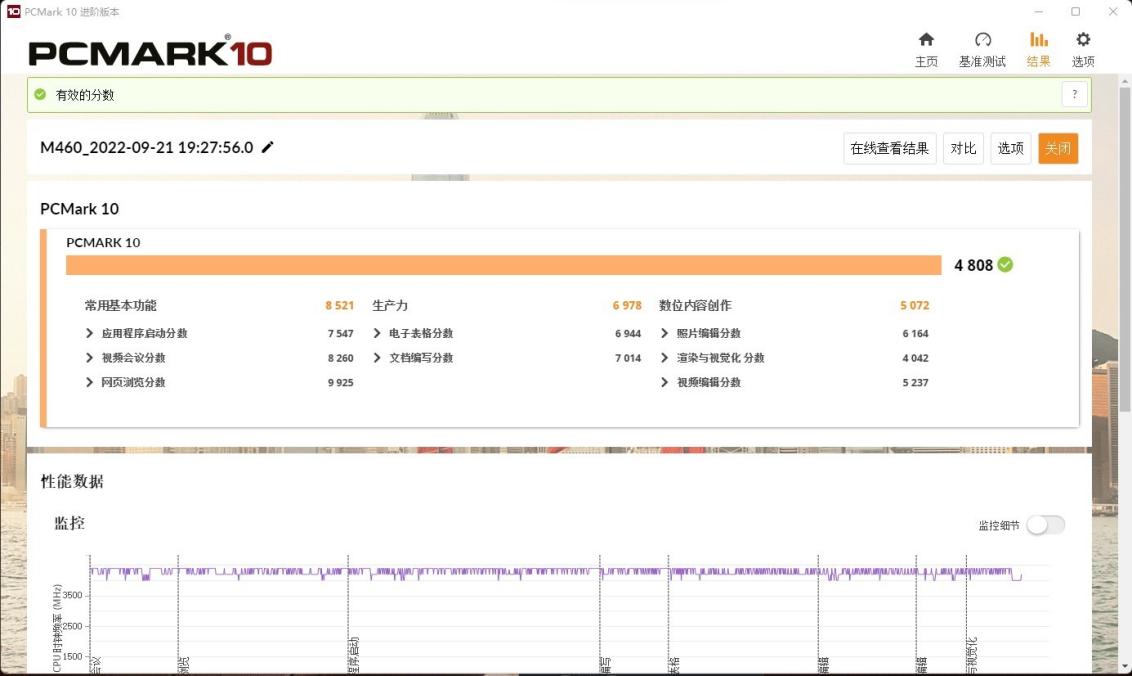Toggle the 监控细节 switch
Screen dimensions: 1132x676
coord(1045,525)
